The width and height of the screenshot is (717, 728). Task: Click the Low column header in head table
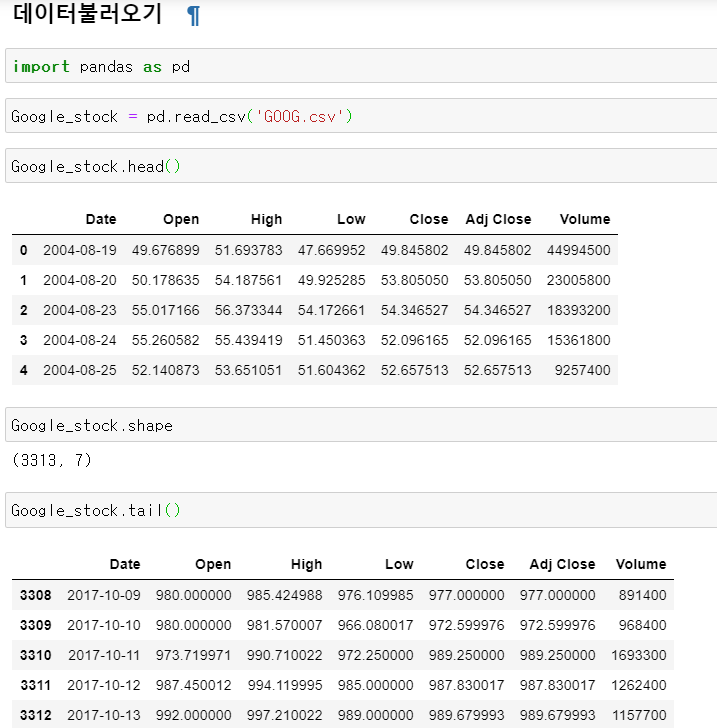pos(351,219)
